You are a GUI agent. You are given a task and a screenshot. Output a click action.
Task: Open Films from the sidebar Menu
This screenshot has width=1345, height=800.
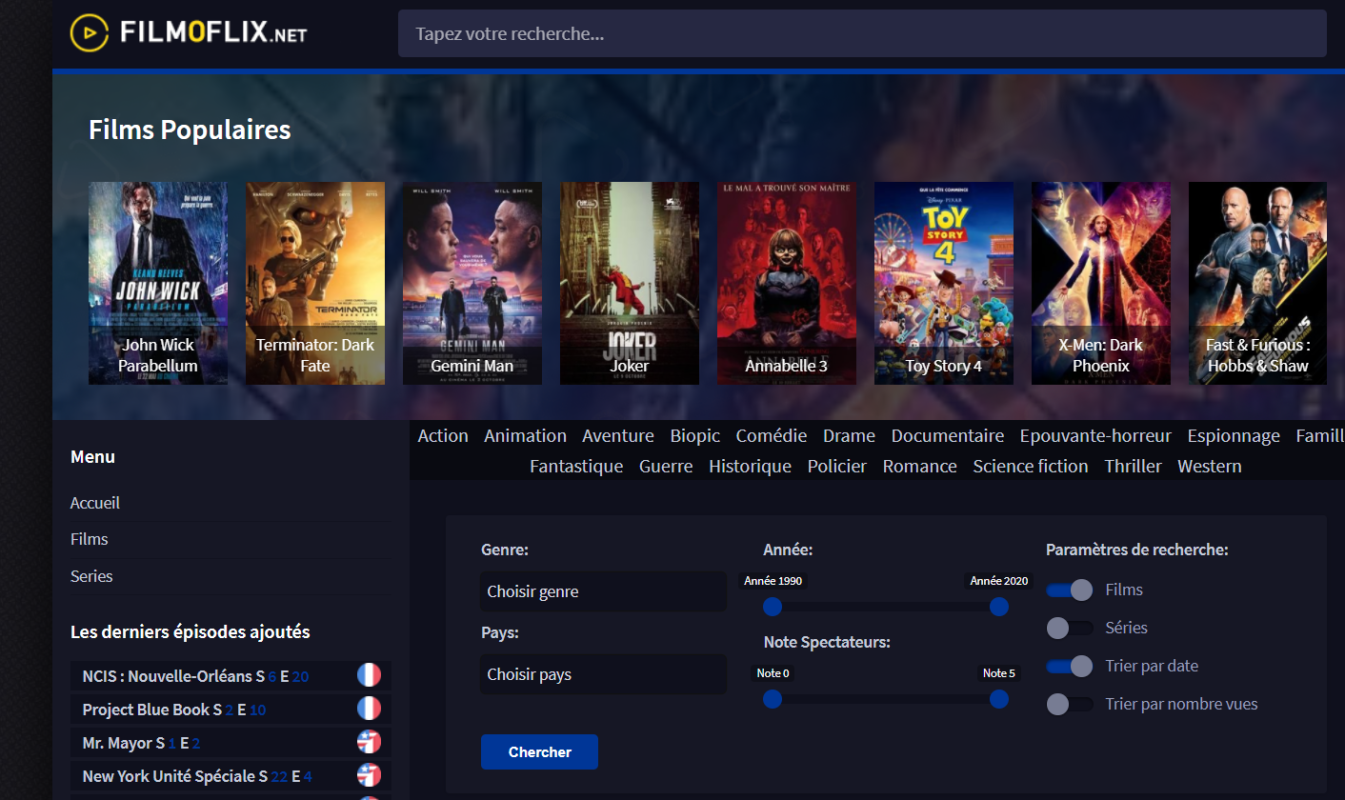89,539
